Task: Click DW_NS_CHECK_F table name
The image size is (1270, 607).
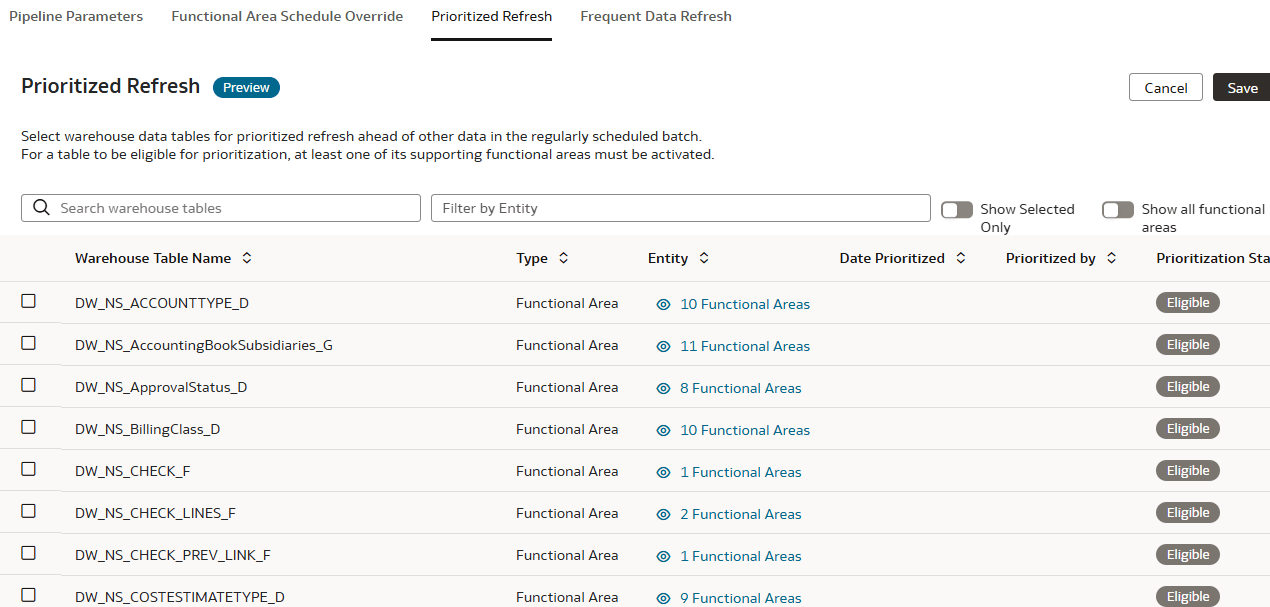Action: pyautogui.click(x=133, y=471)
